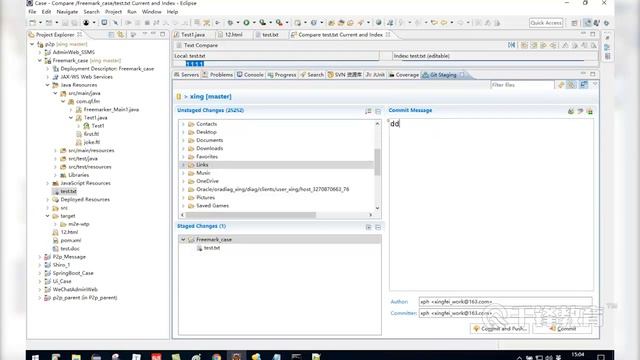Toggle Link with Editor in Git Staging
This screenshot has height=360, width=640.
(571, 85)
